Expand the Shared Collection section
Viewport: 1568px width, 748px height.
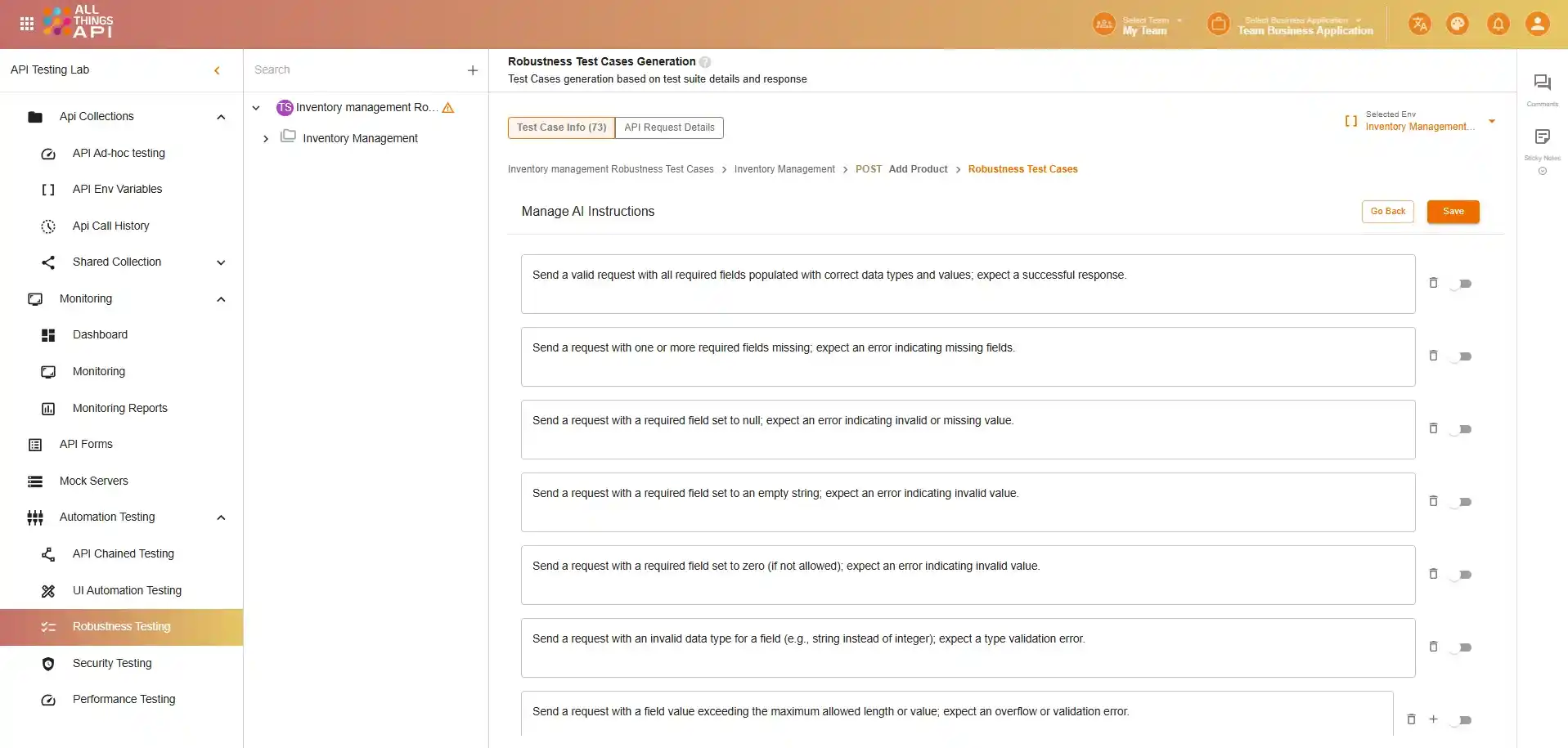(x=221, y=262)
